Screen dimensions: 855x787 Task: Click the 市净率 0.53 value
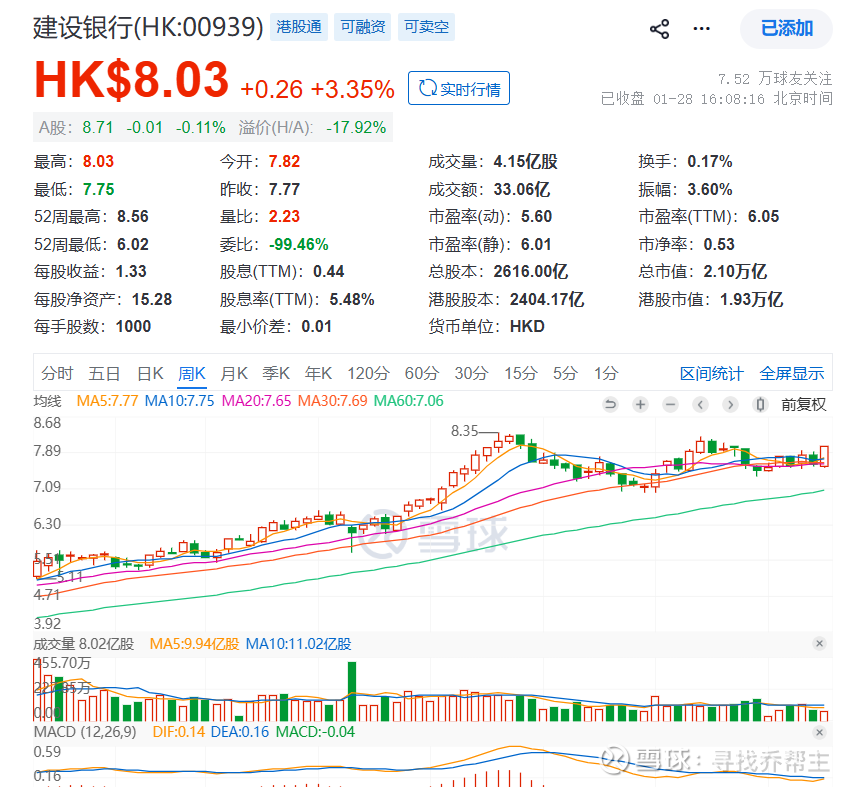719,244
